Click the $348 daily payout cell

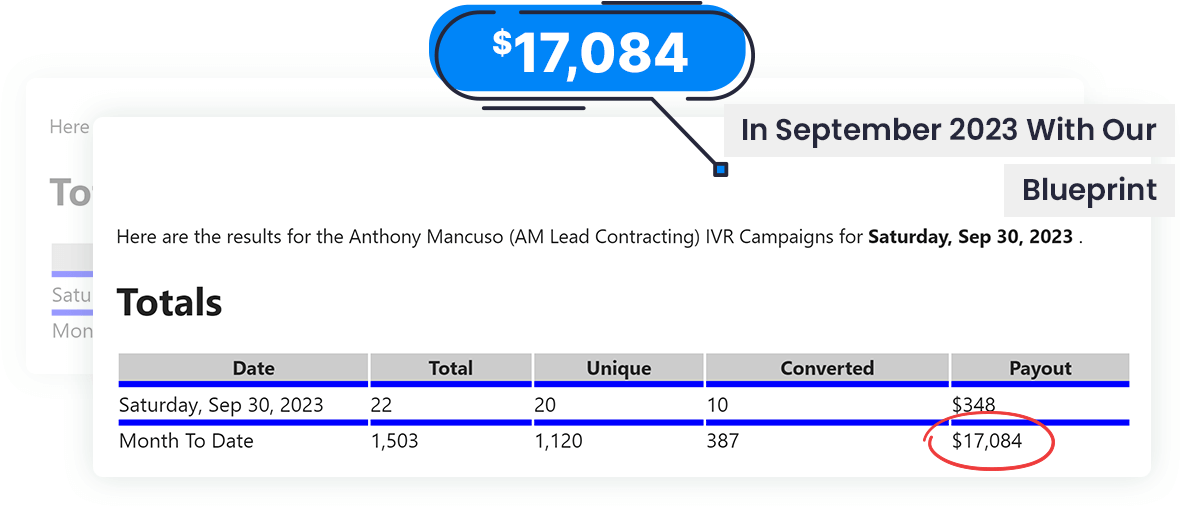(x=976, y=405)
